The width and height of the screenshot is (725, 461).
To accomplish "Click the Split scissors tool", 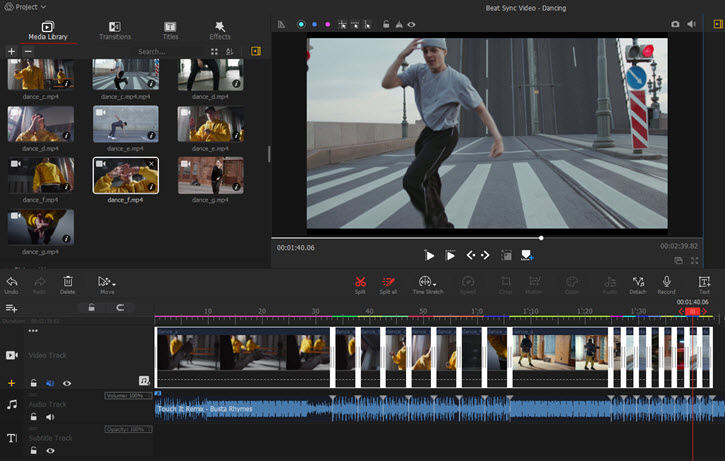I will (x=360, y=283).
